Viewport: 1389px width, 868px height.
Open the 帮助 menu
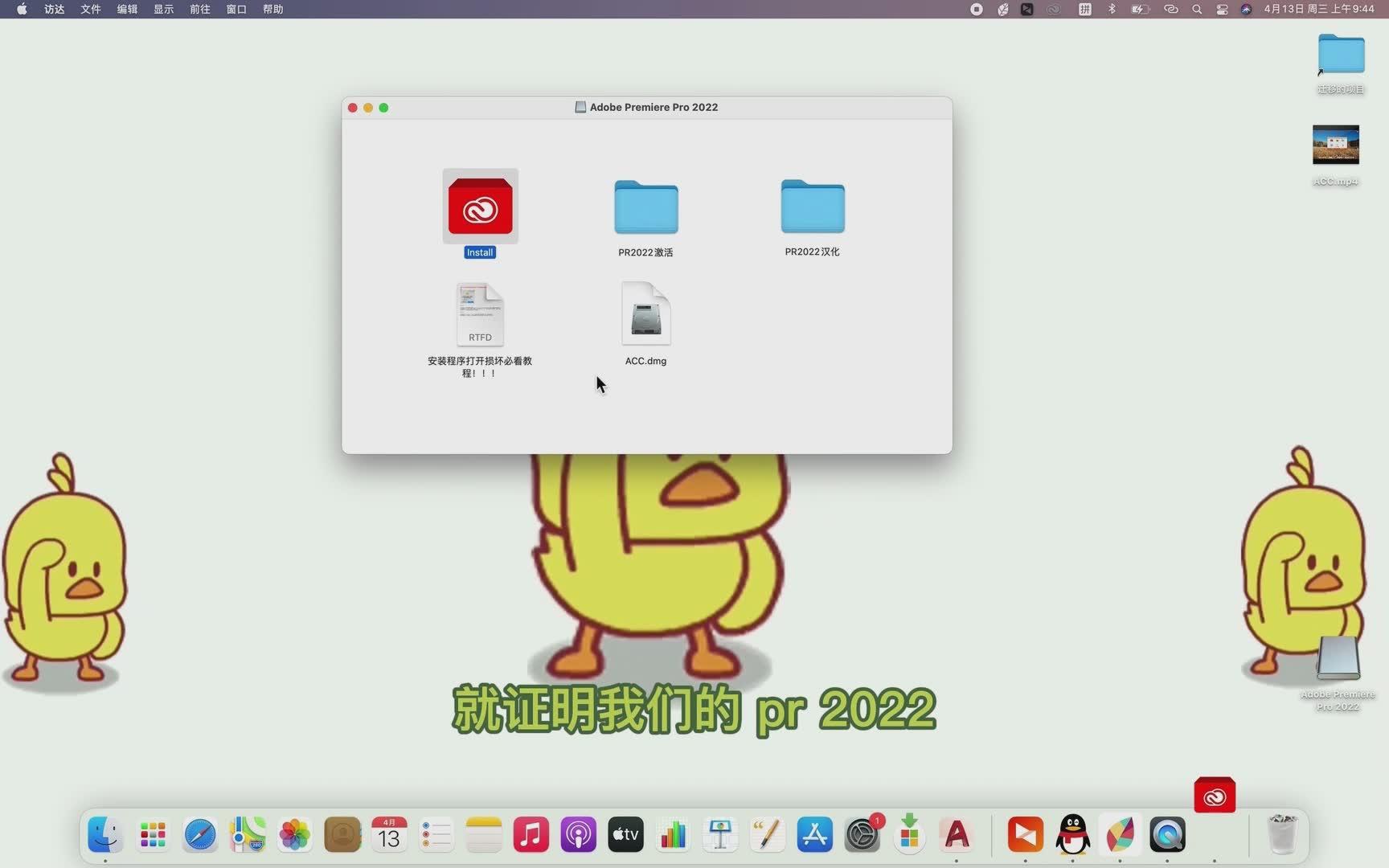pos(273,9)
